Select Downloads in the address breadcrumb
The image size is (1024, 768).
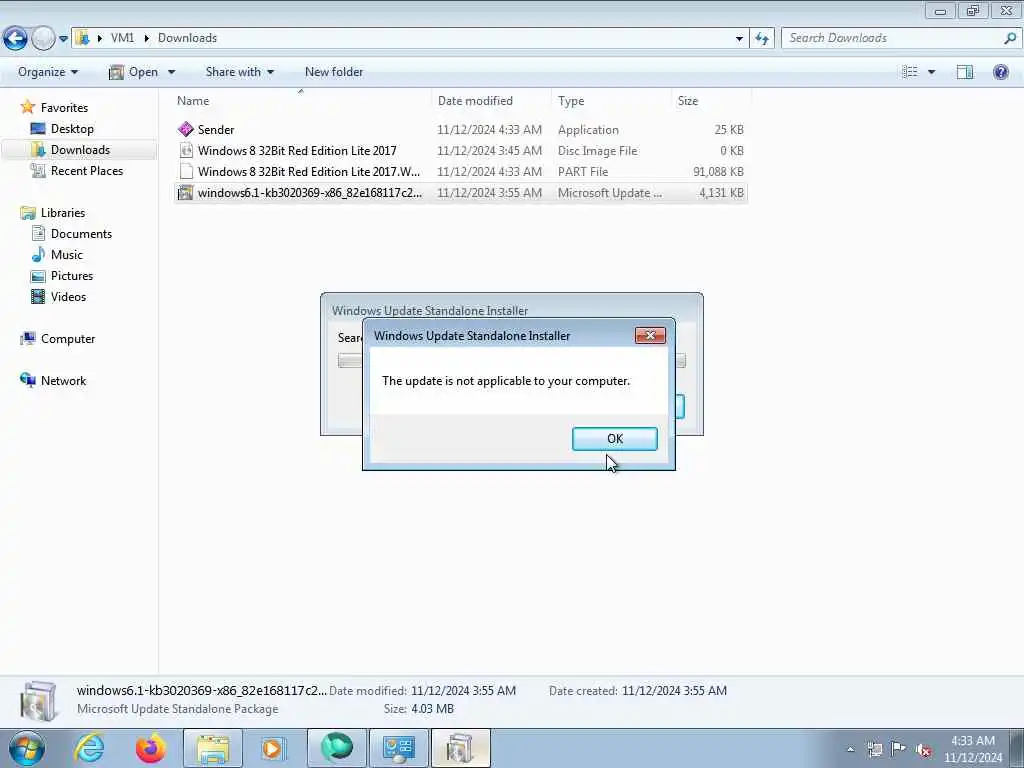tap(187, 38)
